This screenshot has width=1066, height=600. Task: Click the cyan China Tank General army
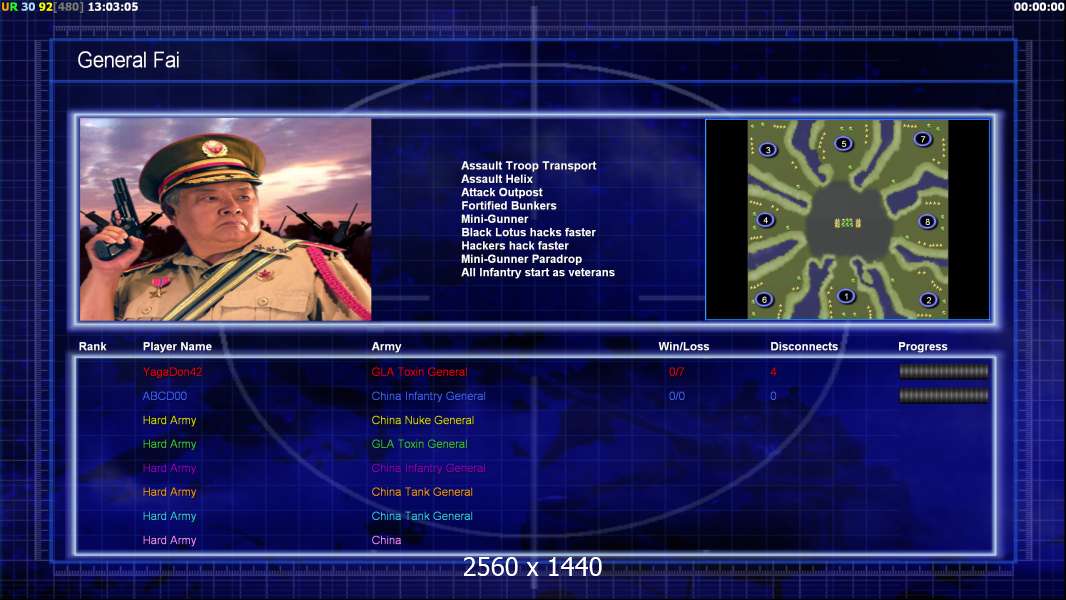point(422,516)
